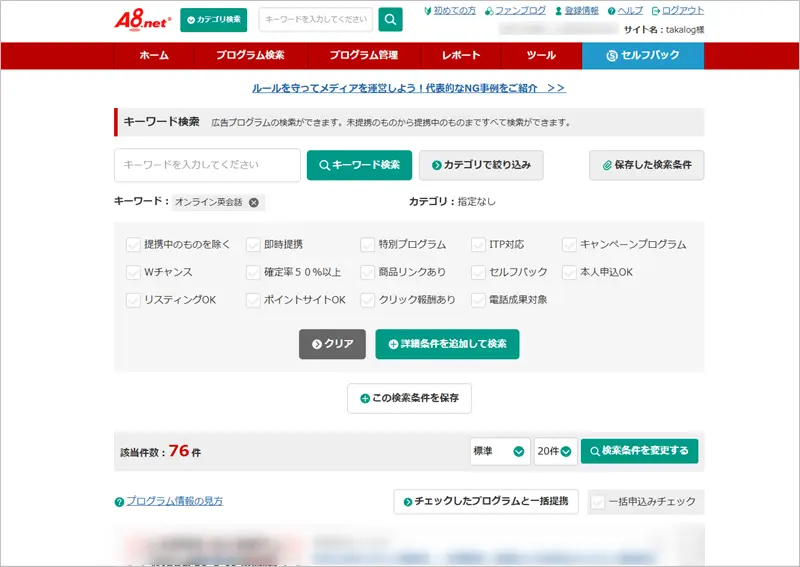Open the 標準 sort order dropdown
This screenshot has height=567, width=800.
499,451
